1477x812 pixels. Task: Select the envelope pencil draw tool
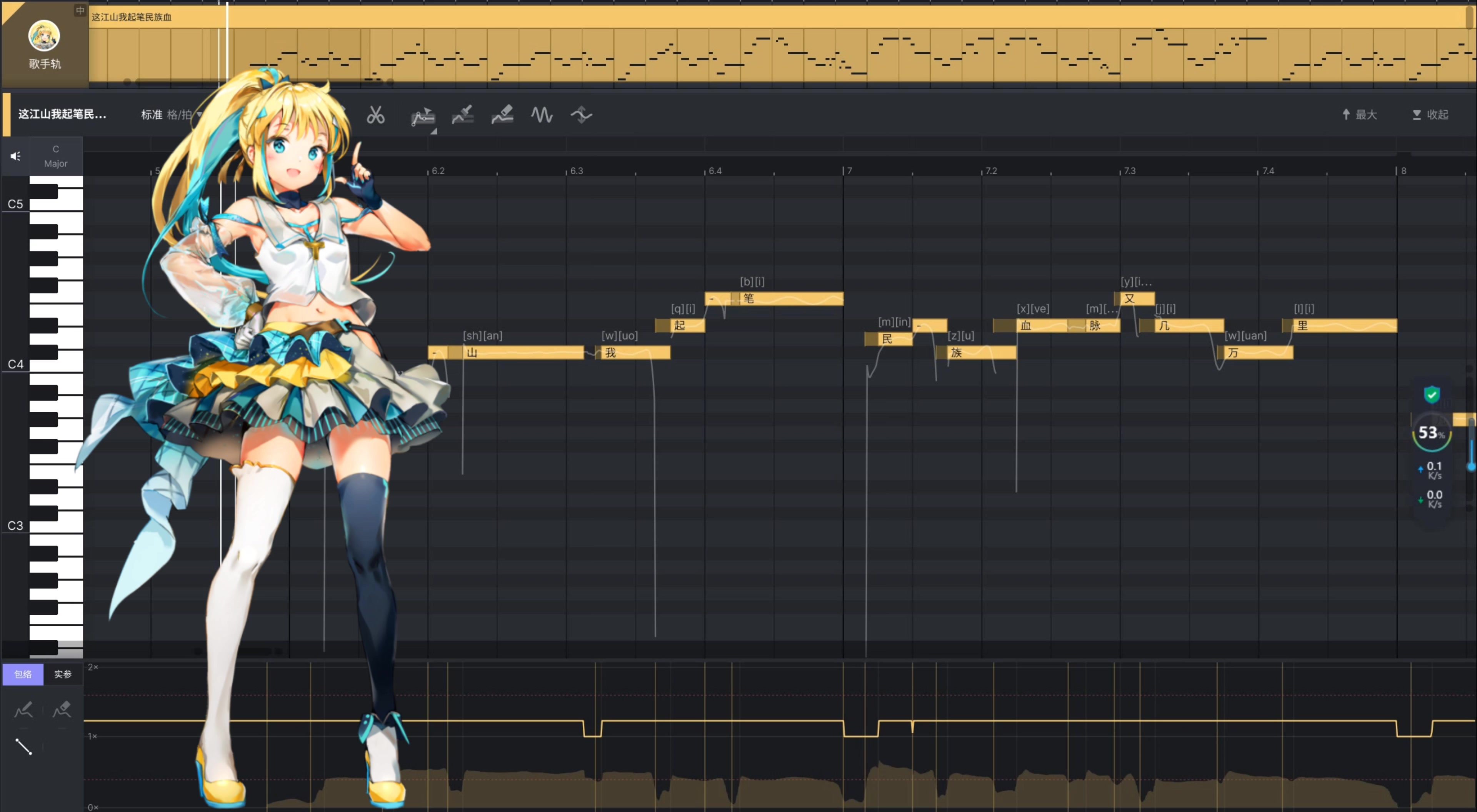coord(23,710)
